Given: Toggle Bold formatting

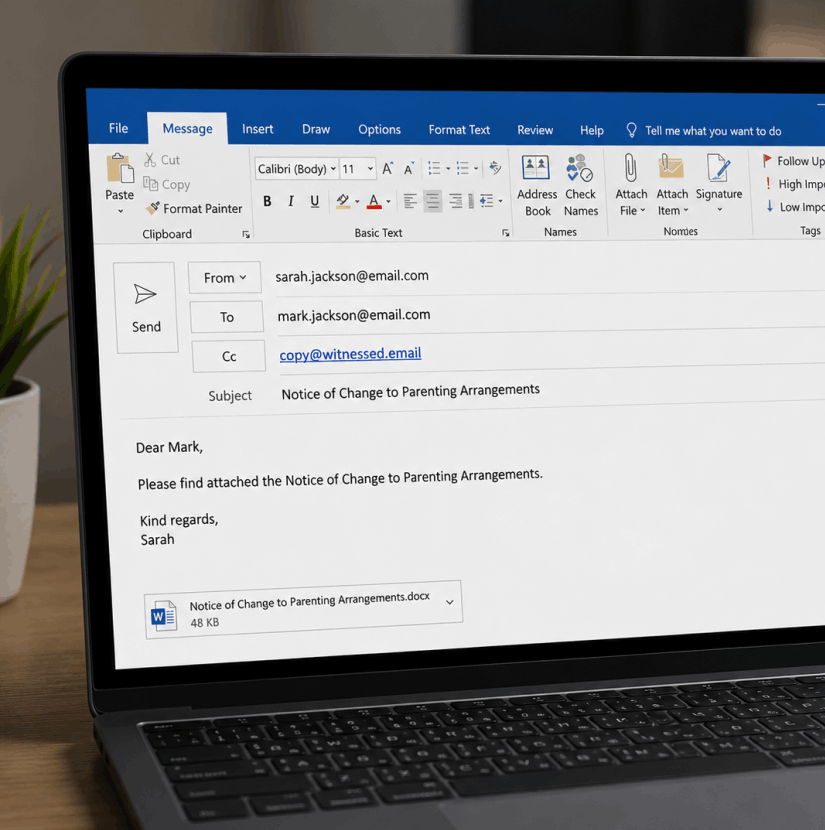Looking at the screenshot, I should click(267, 201).
